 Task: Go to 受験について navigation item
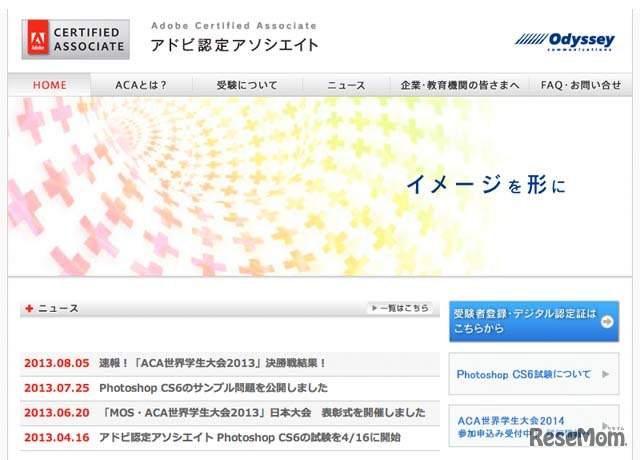click(247, 85)
